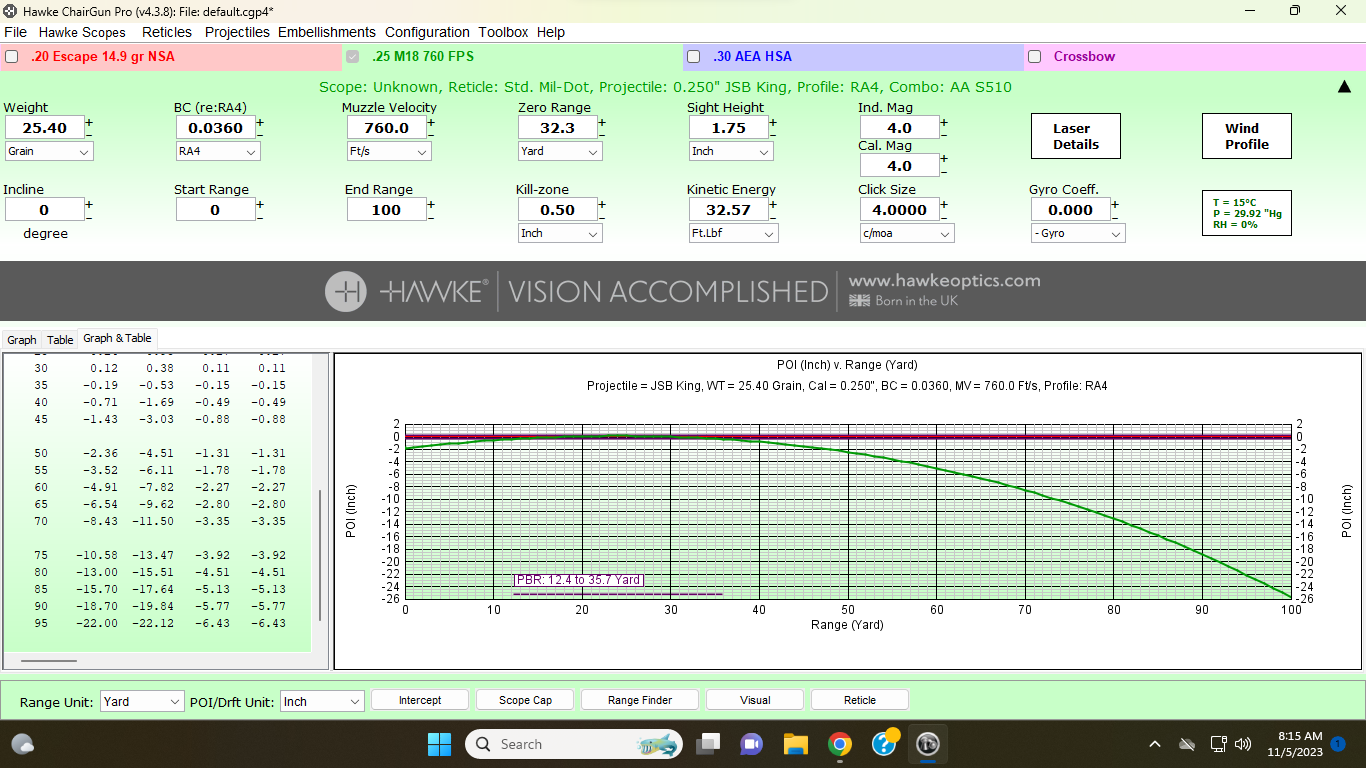The image size is (1366, 768).
Task: Decrease Sight Height with minus stepper
Action: point(773,134)
